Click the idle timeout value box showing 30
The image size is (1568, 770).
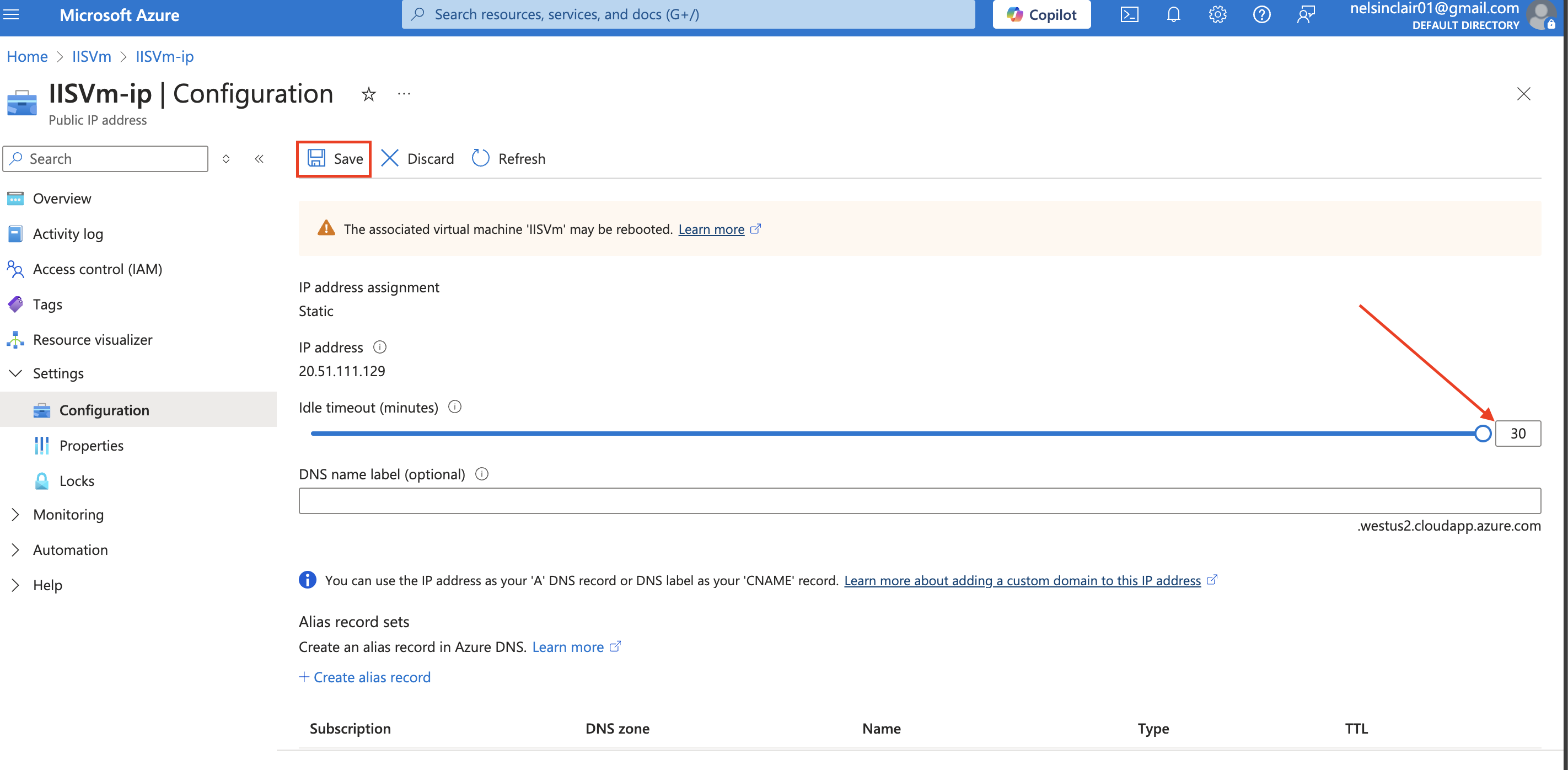(x=1517, y=433)
